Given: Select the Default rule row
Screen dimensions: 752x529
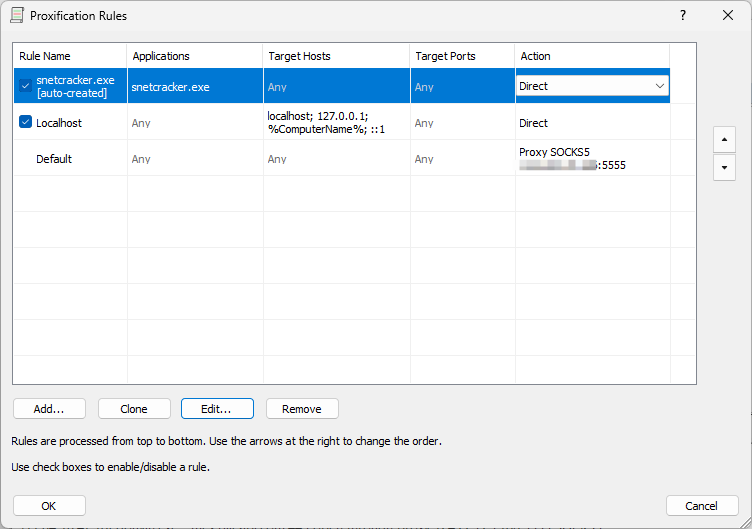Looking at the screenshot, I should click(x=54, y=159).
